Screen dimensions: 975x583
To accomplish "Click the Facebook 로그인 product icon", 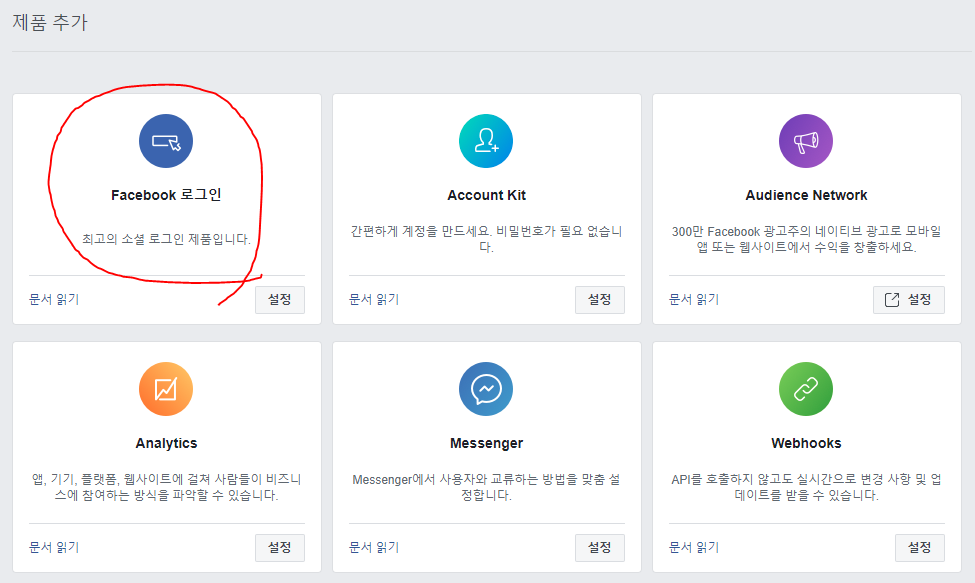I will [166, 141].
